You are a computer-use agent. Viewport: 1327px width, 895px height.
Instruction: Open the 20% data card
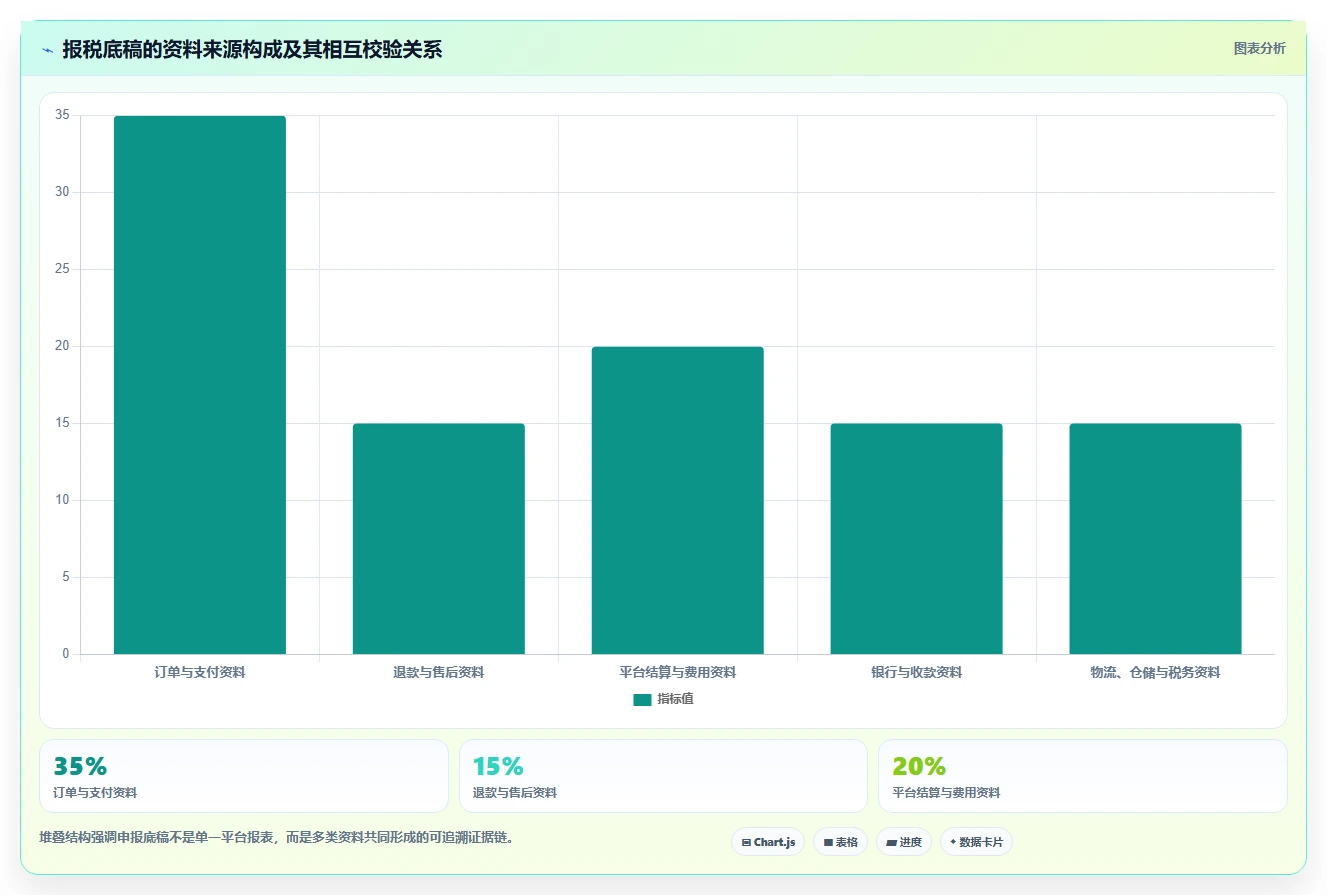(1083, 776)
